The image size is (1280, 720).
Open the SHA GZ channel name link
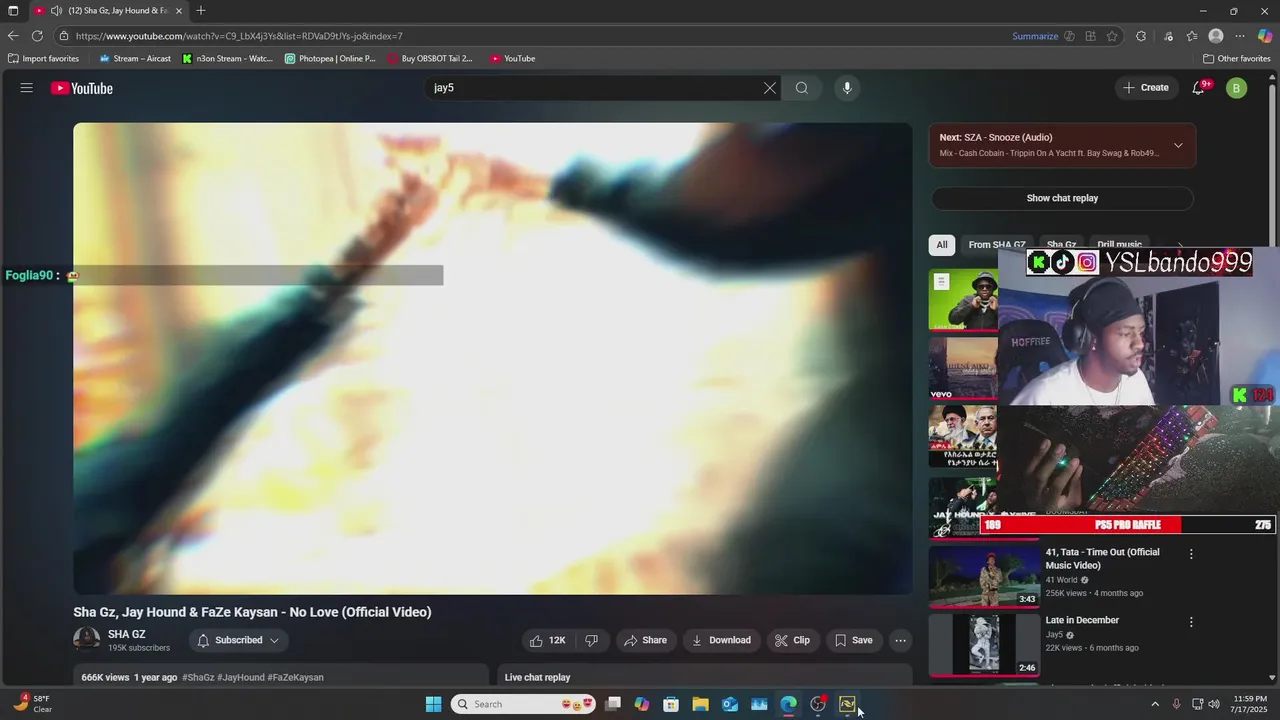point(127,634)
